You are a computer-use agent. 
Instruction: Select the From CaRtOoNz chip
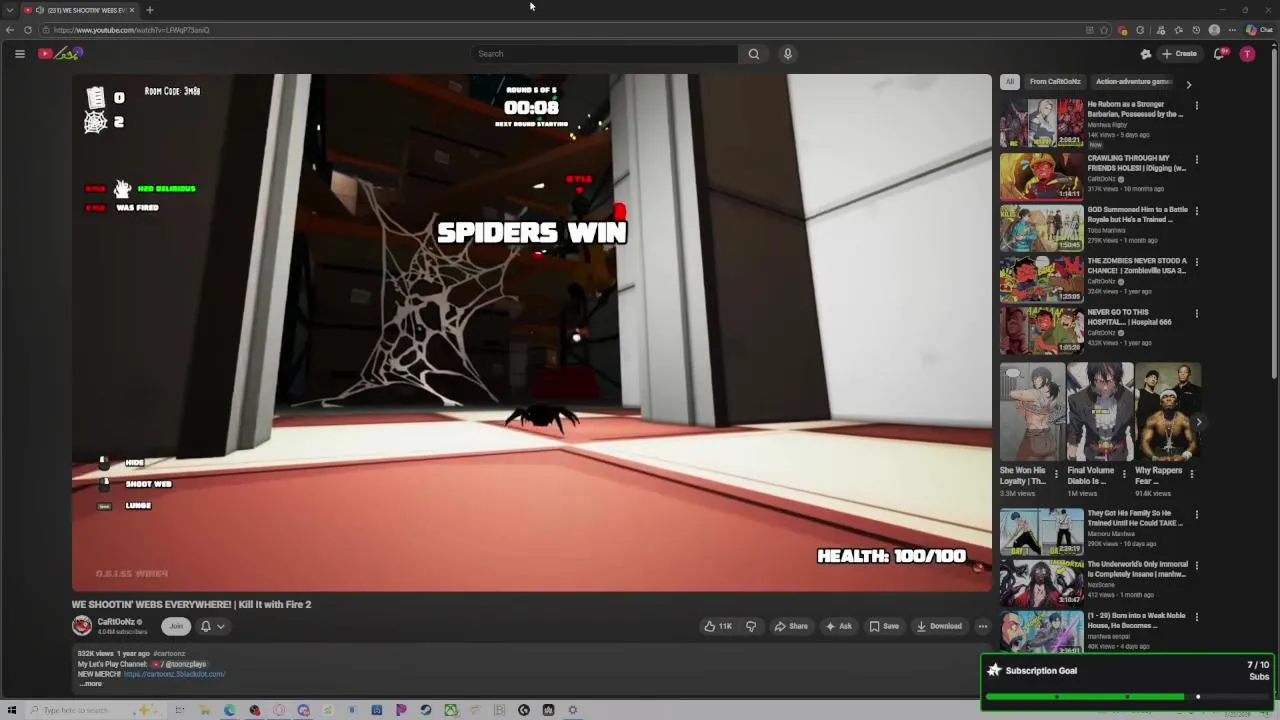coord(1055,82)
